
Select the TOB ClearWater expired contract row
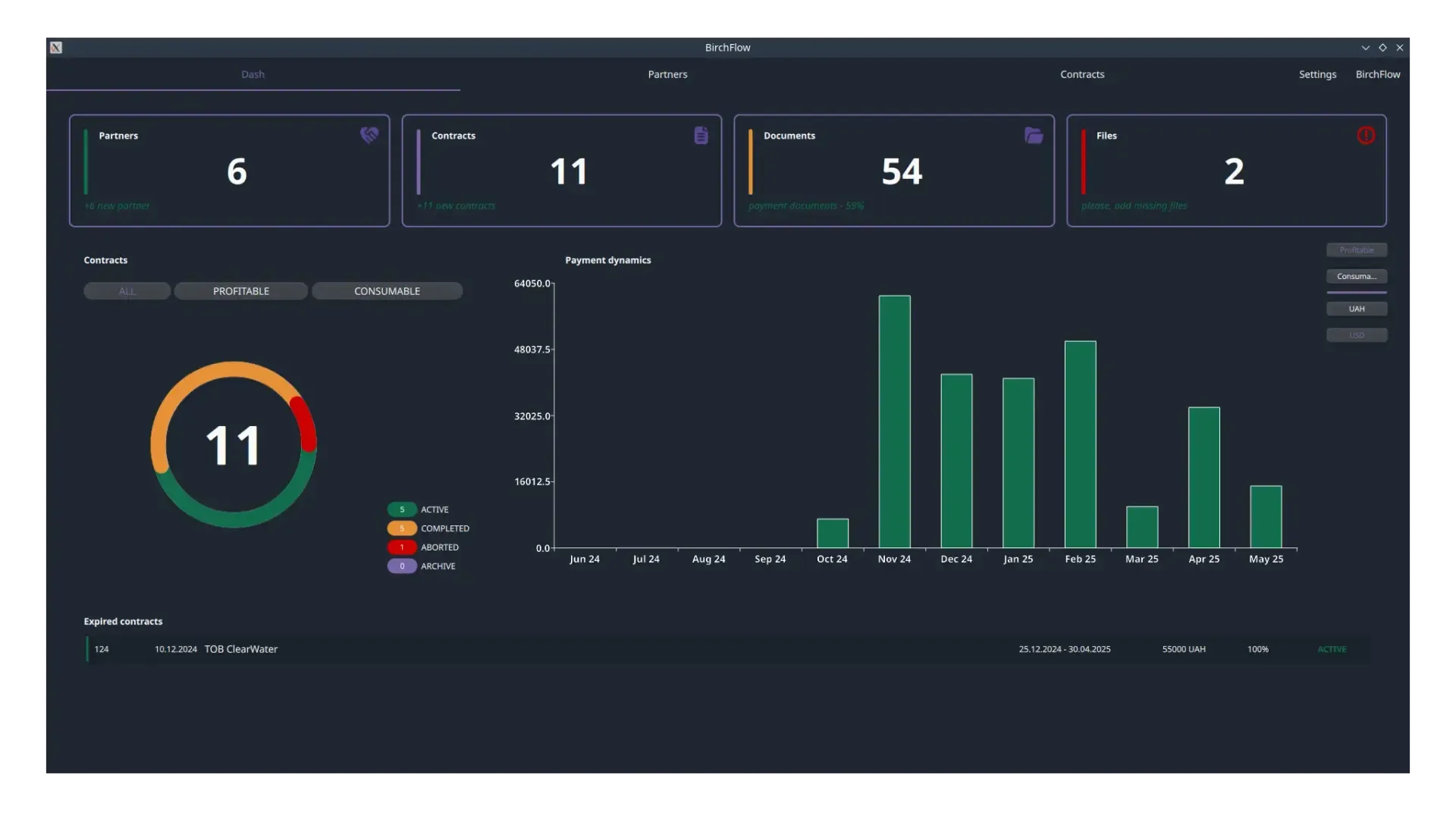[x=240, y=649]
